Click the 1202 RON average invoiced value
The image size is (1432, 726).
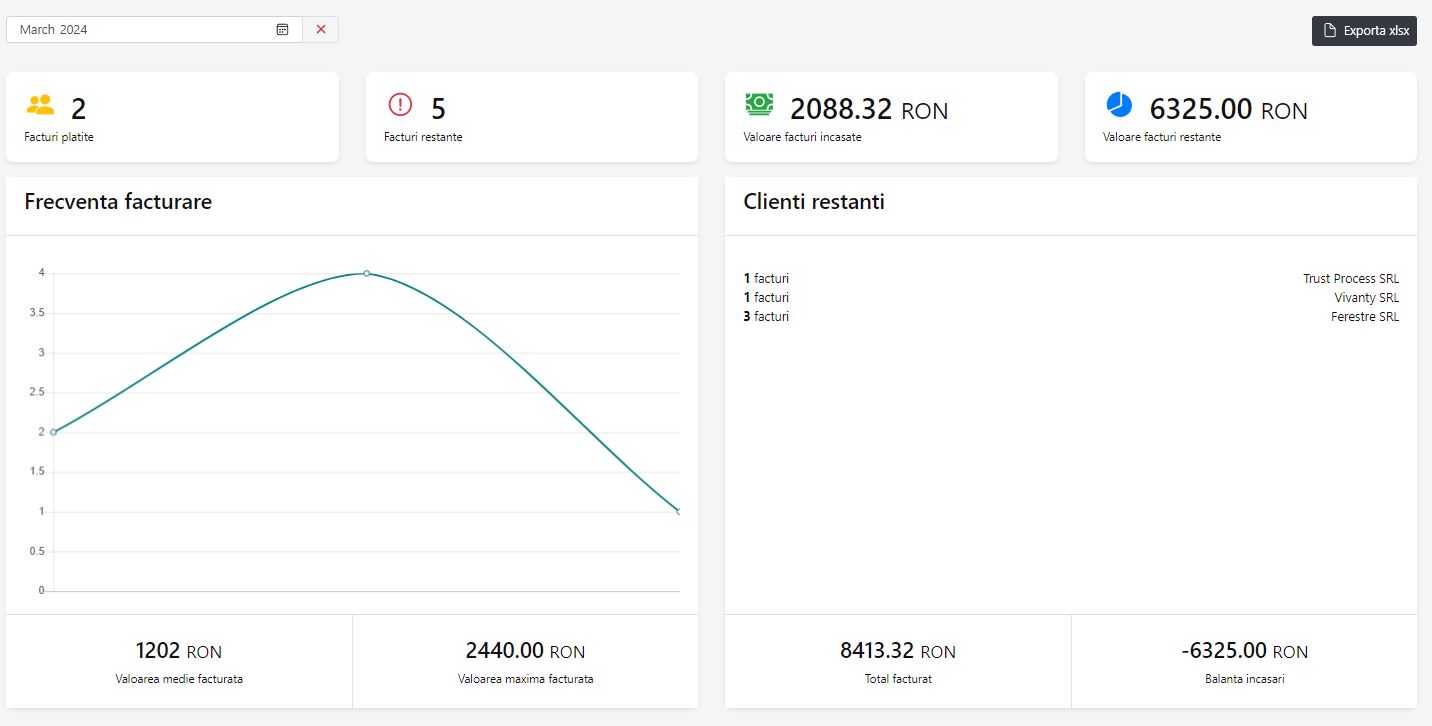tap(179, 651)
